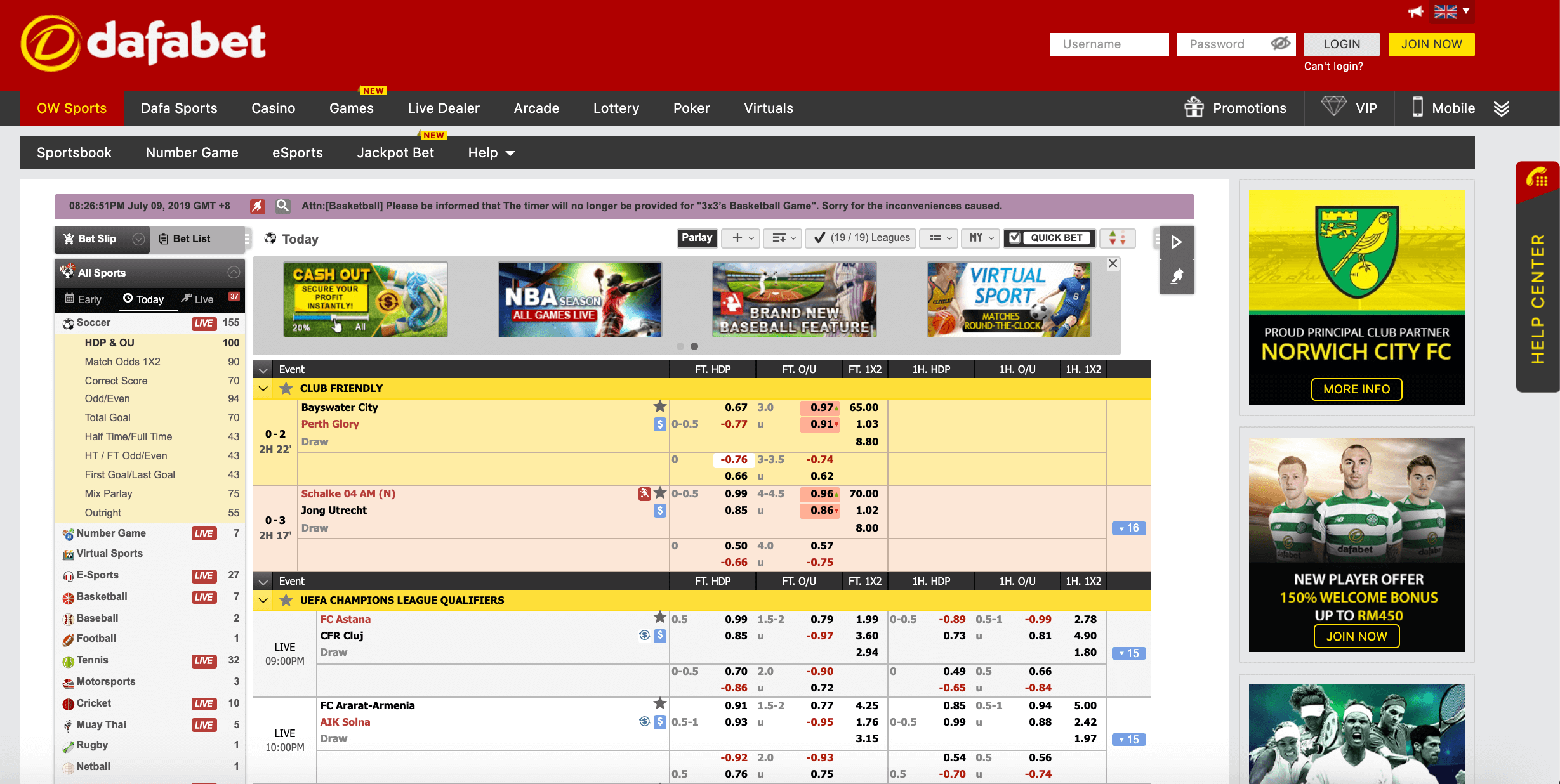Open the Live Dealer section

(x=444, y=108)
